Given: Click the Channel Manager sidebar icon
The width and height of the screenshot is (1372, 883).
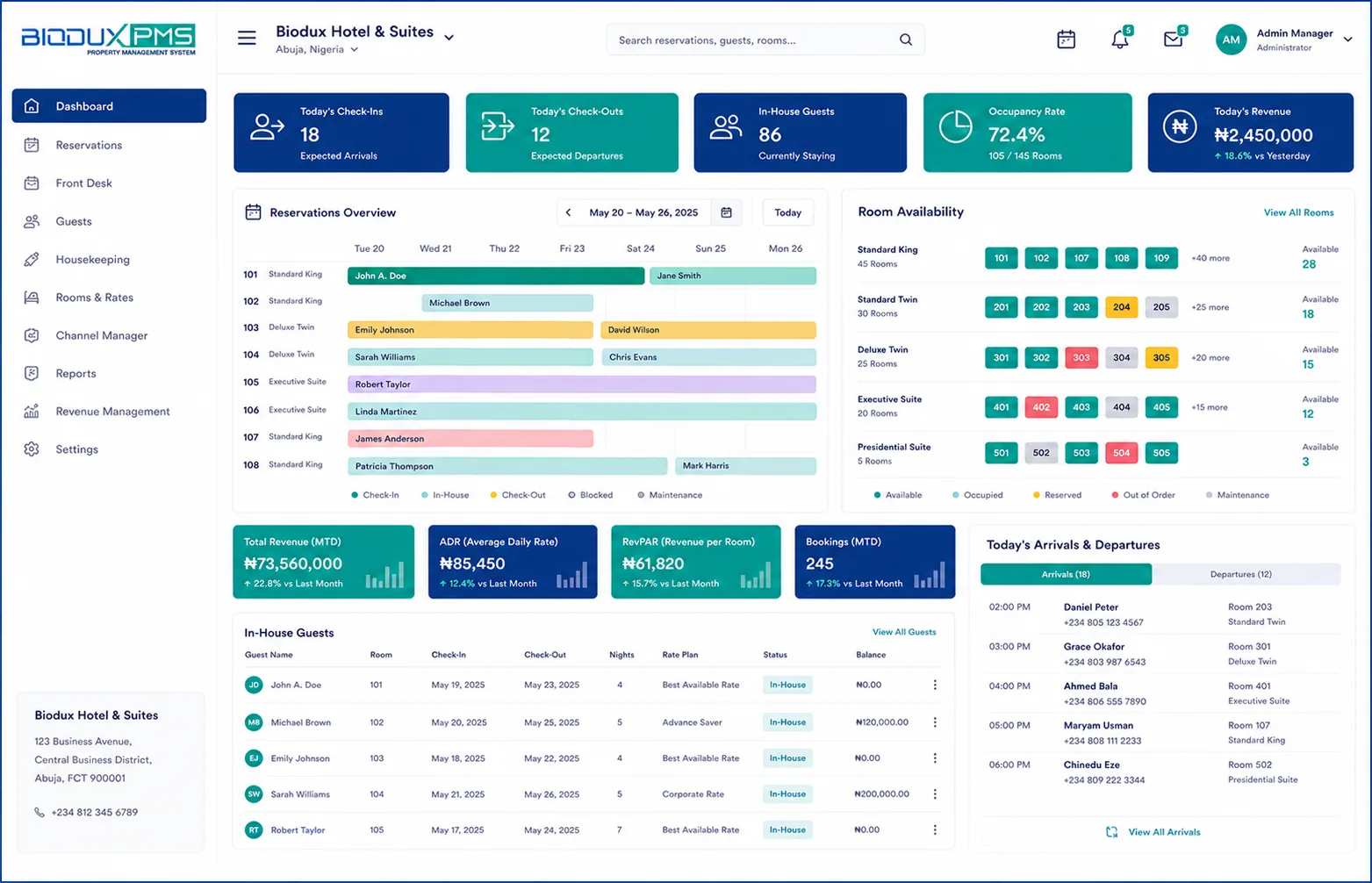Looking at the screenshot, I should pyautogui.click(x=32, y=335).
